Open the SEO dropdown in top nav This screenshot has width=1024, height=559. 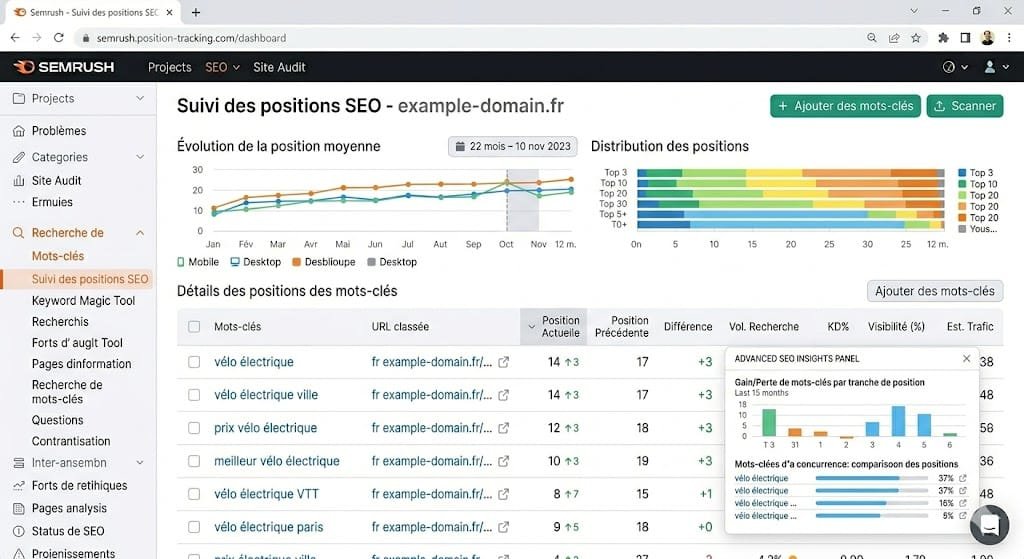[223, 67]
